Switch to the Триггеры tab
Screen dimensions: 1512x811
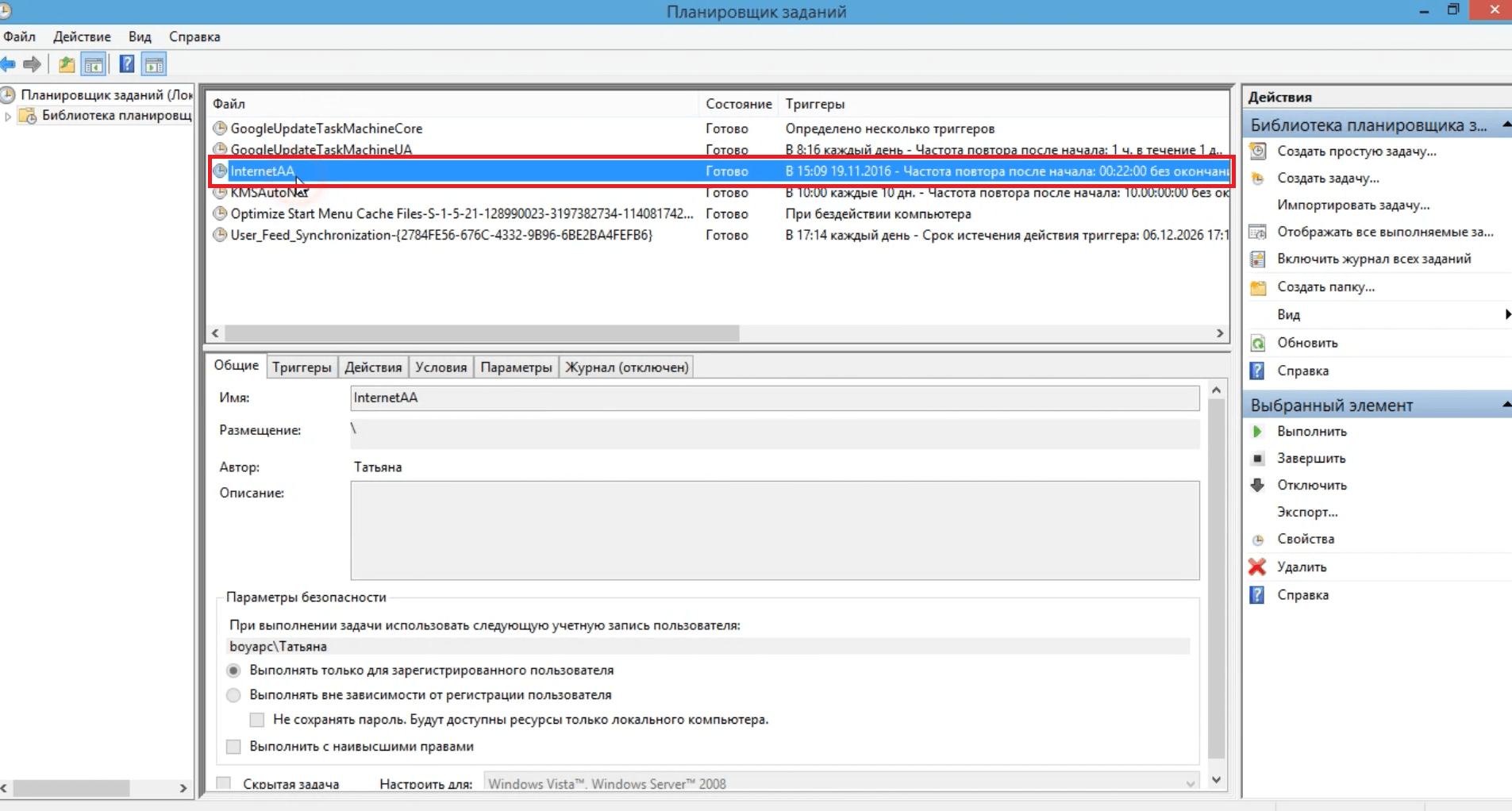click(x=302, y=367)
